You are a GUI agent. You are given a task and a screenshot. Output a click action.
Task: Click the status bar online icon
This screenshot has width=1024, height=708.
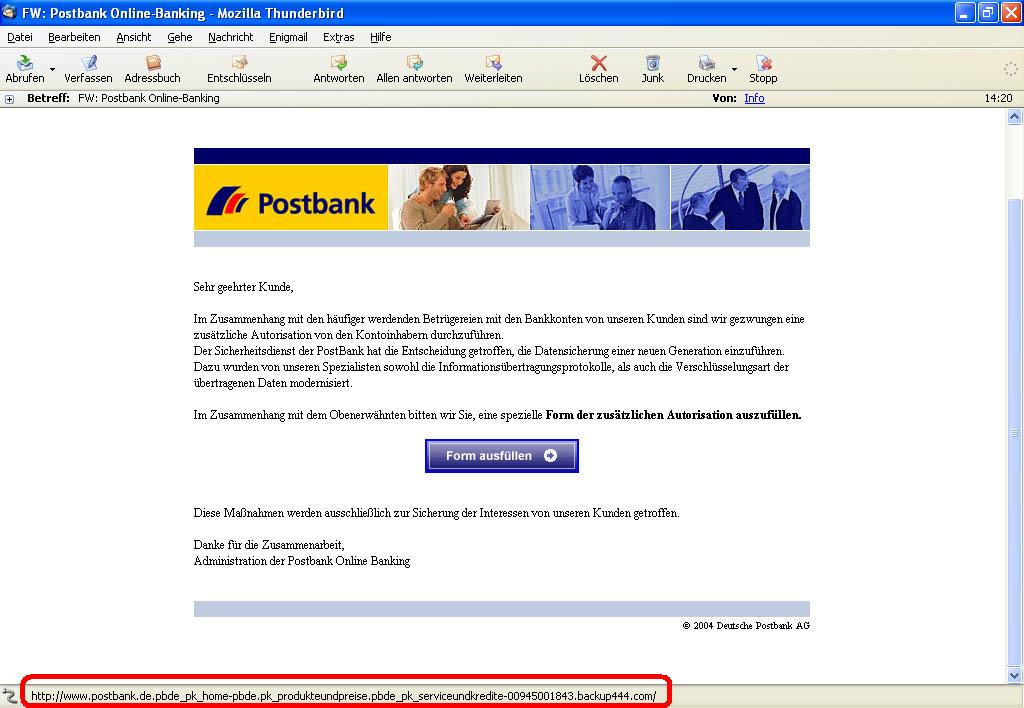point(9,696)
